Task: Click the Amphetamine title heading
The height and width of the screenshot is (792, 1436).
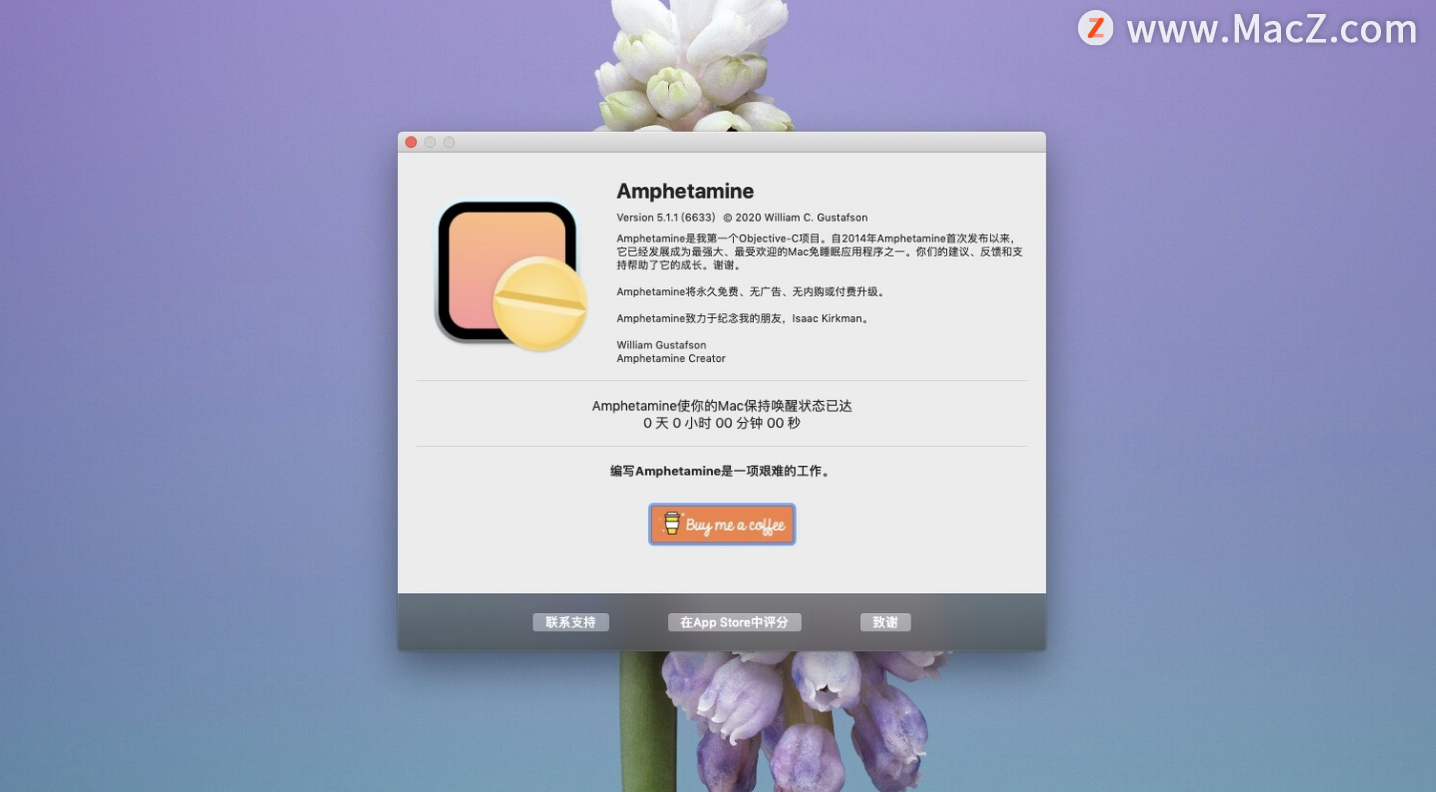Action: click(x=685, y=191)
